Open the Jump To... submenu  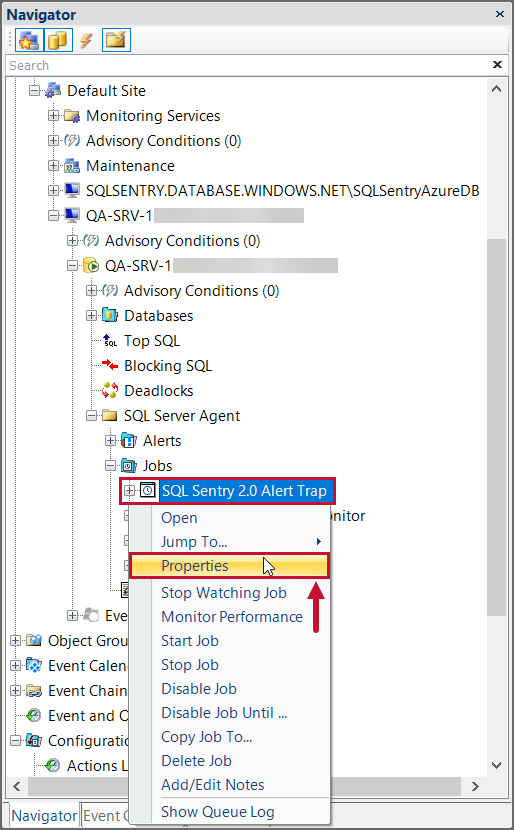click(x=229, y=542)
